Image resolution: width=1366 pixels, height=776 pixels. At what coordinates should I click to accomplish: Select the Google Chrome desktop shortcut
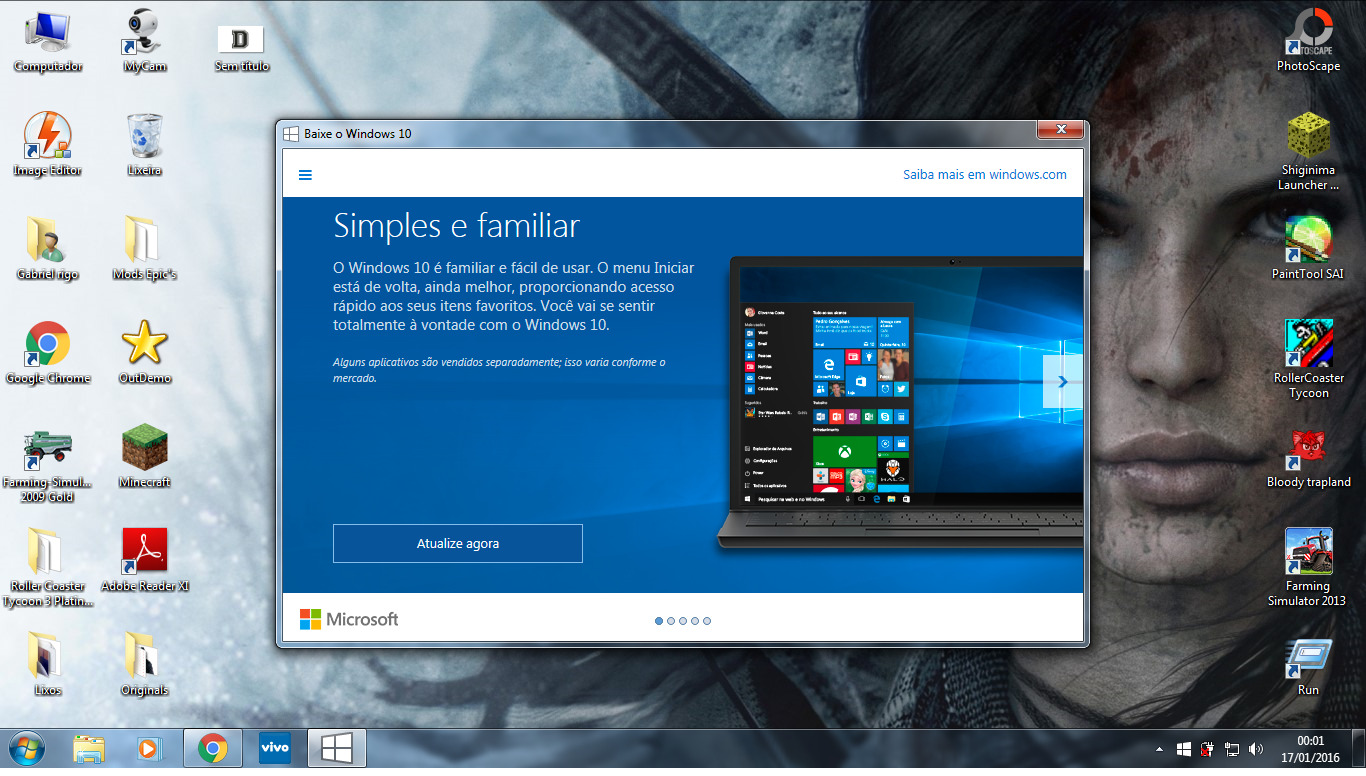(x=48, y=353)
